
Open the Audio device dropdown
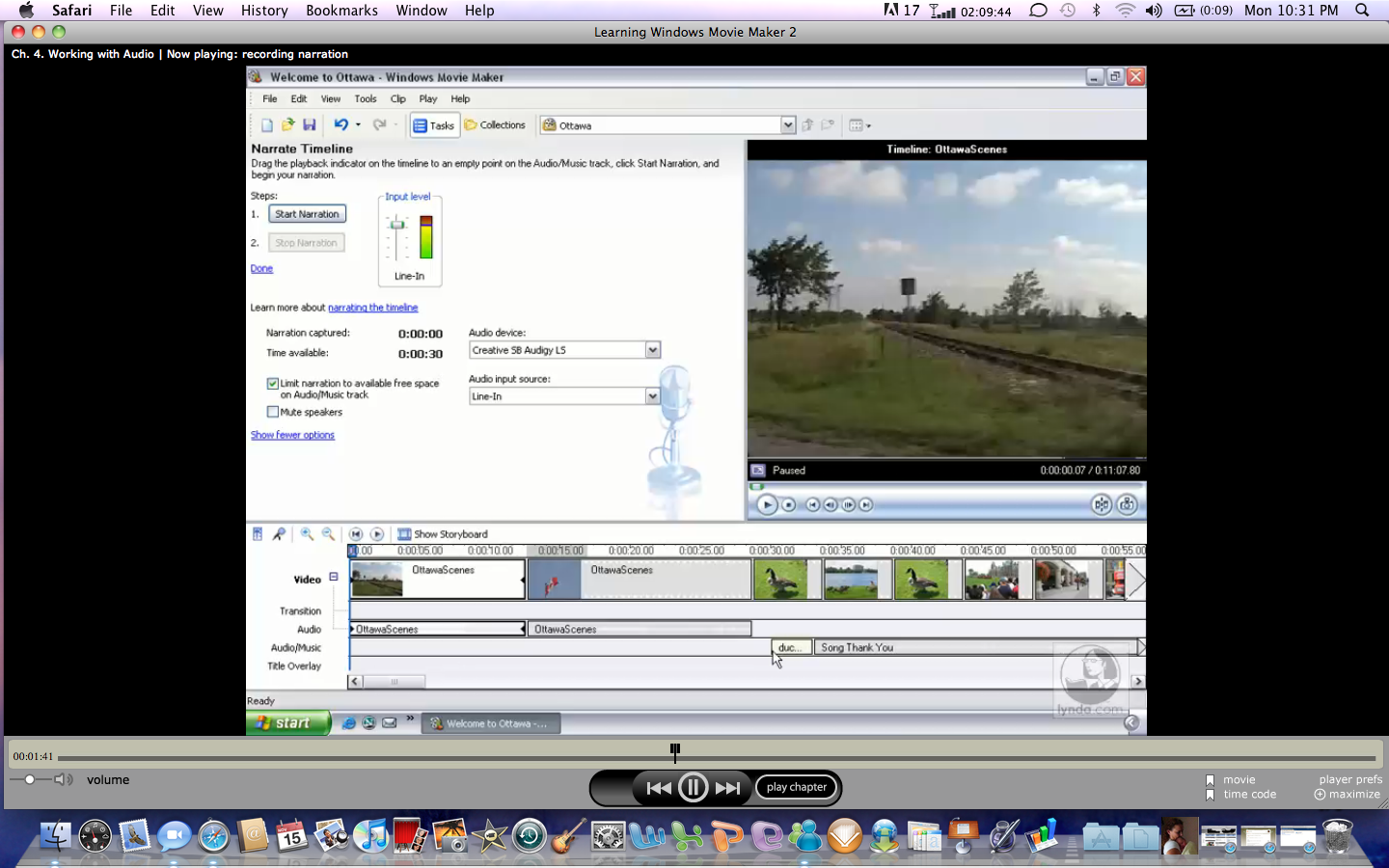coord(653,350)
